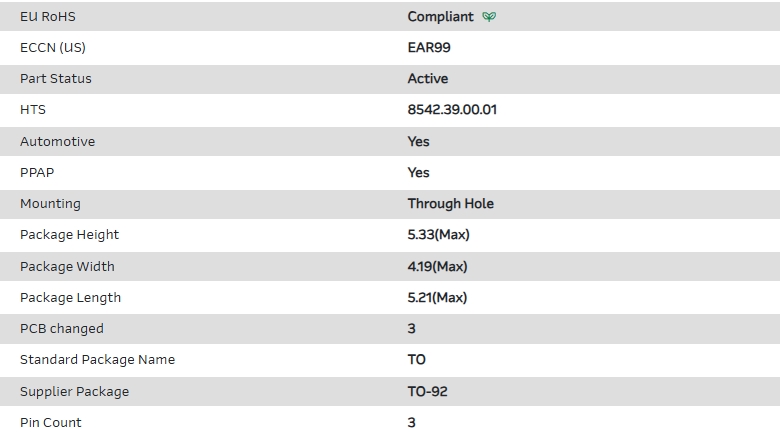This screenshot has width=780, height=432.
Task: Click the Active part status value
Action: (427, 78)
